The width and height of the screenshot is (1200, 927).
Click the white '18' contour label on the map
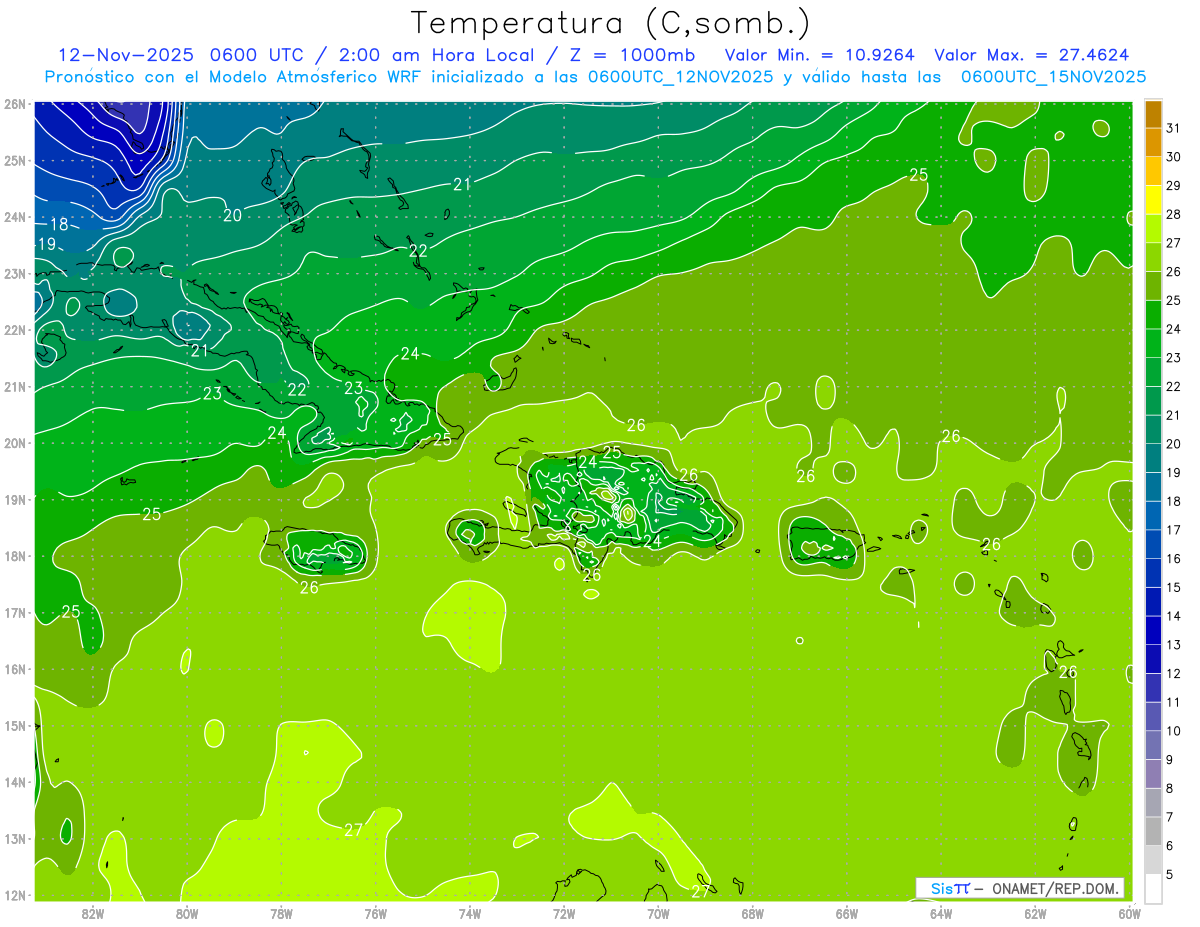60,224
